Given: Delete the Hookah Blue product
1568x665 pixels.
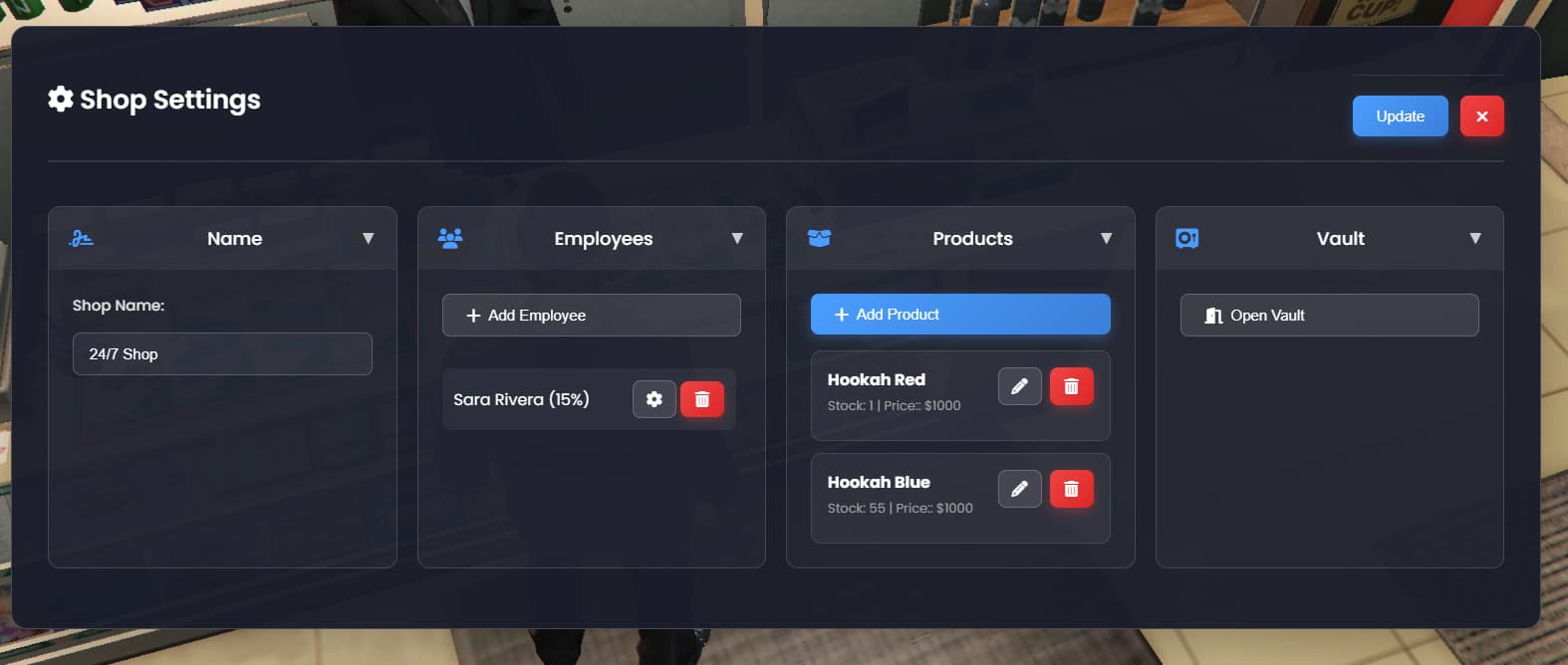Looking at the screenshot, I should (x=1072, y=489).
